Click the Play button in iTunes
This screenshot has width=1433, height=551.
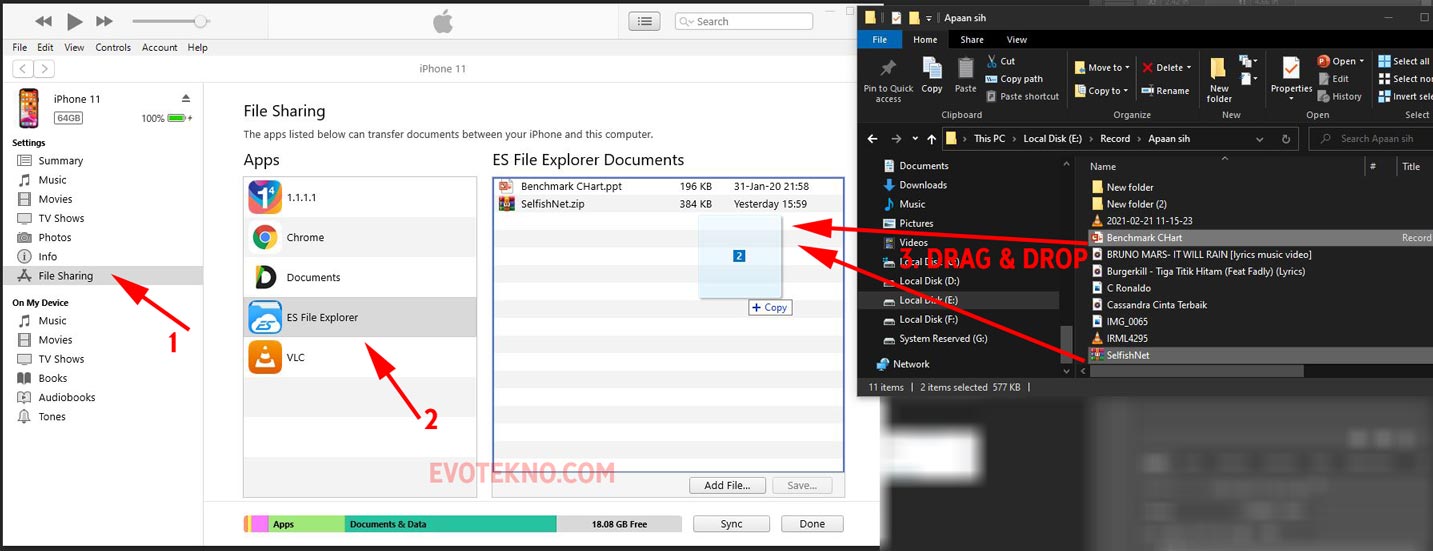pyautogui.click(x=74, y=21)
